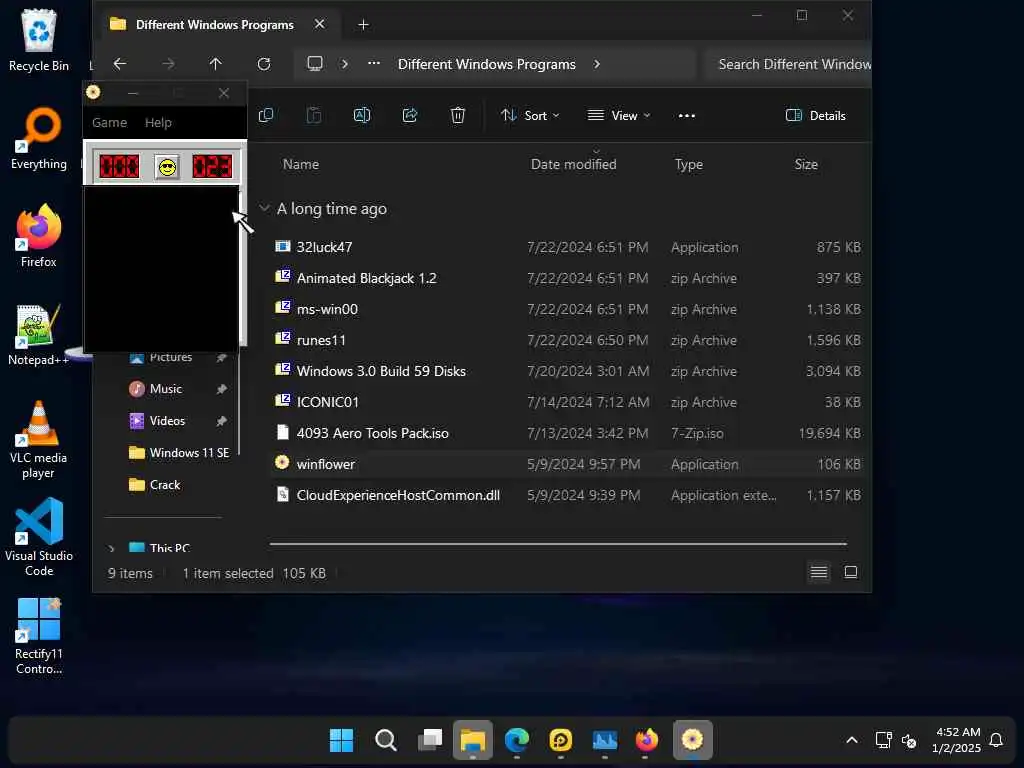Select the Different Windows Programs tab
This screenshot has width=1024, height=768.
pos(215,25)
